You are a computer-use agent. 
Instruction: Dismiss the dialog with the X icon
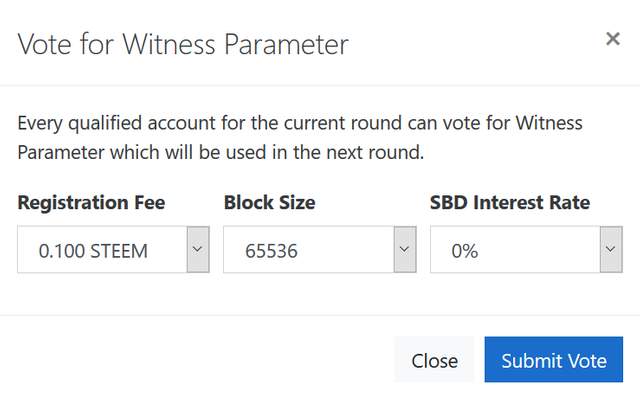pos(613,39)
